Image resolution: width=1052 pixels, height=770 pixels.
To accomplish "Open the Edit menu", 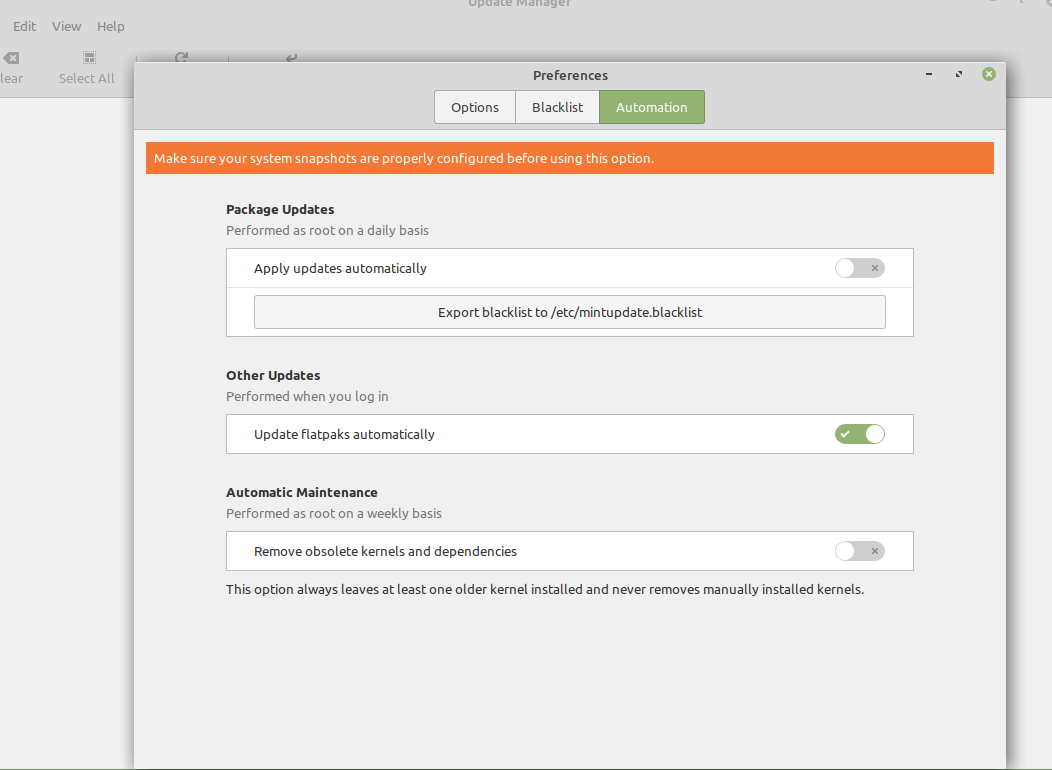I will (24, 26).
